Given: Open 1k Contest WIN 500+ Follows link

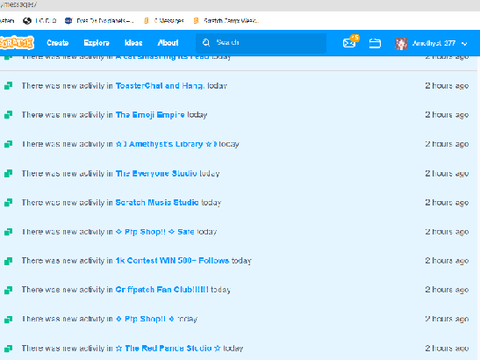Looking at the screenshot, I should pyautogui.click(x=172, y=260).
